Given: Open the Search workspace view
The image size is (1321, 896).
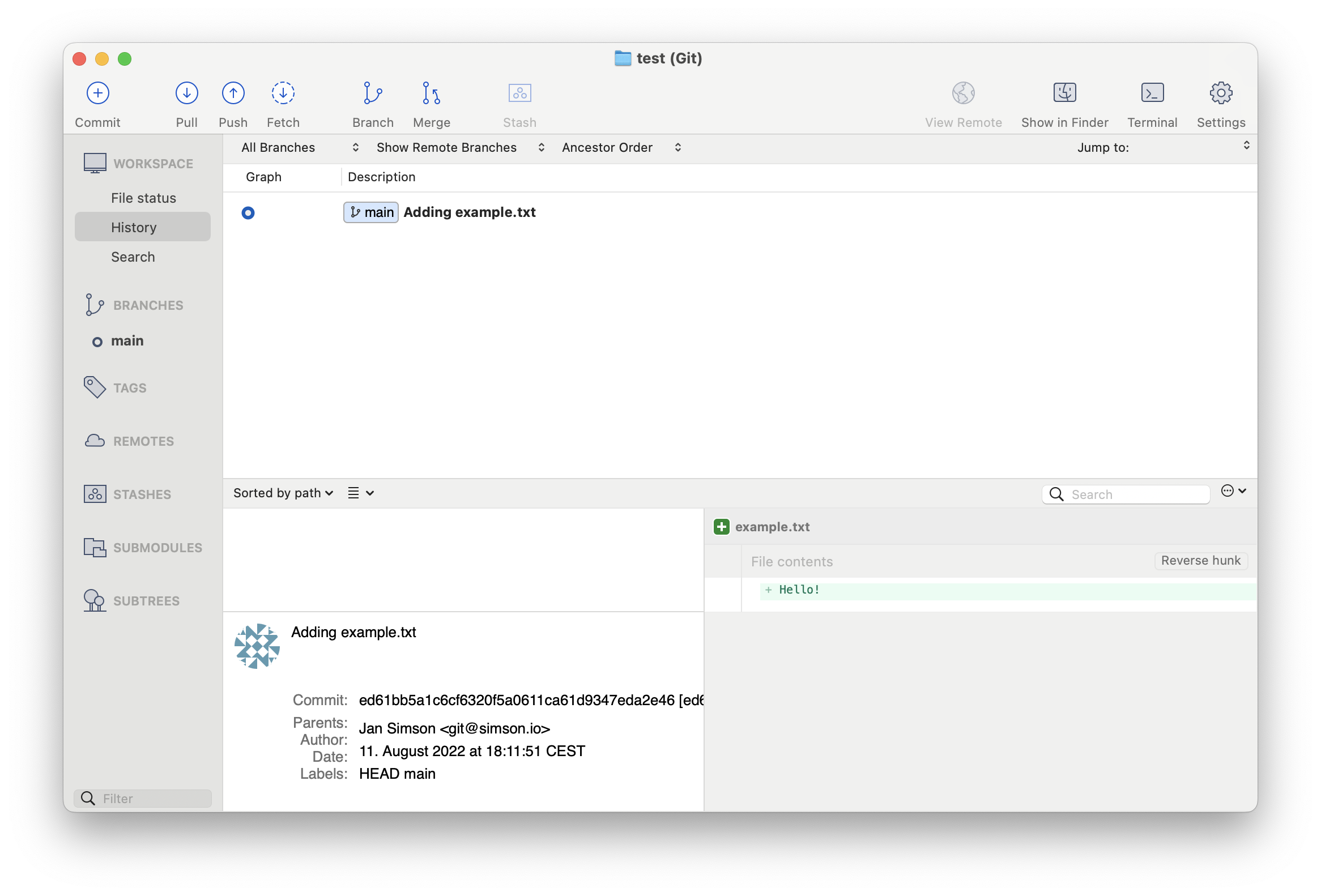Looking at the screenshot, I should 133,257.
